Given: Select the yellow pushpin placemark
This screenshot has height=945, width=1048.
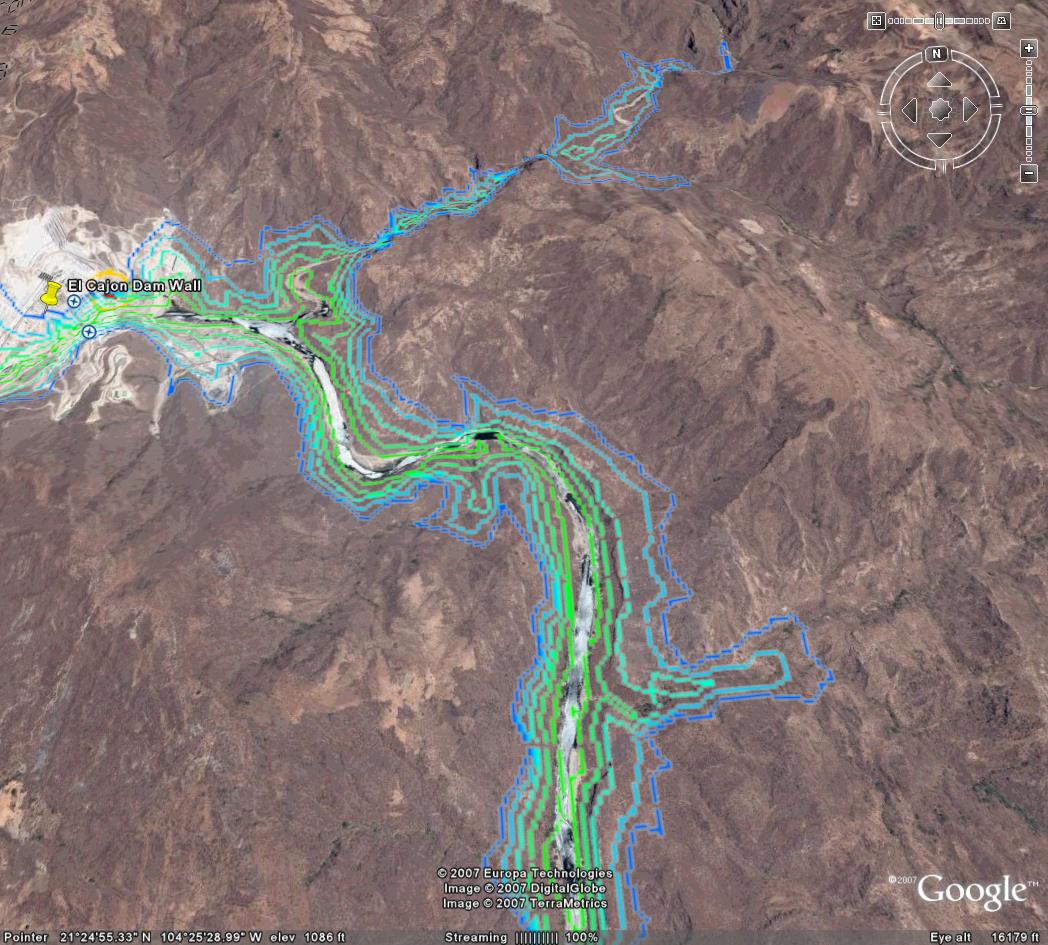Looking at the screenshot, I should tap(51, 293).
